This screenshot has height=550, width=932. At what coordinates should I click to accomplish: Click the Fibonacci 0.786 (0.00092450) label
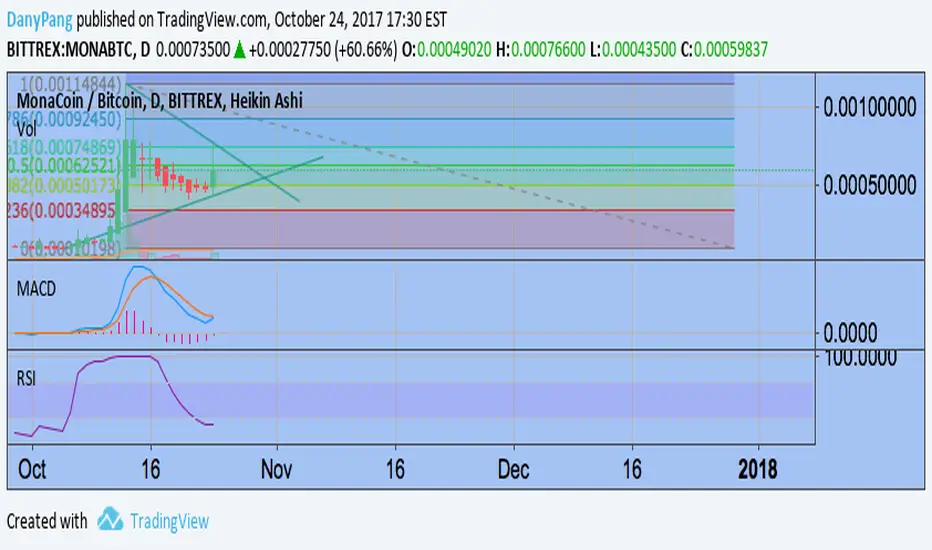pos(64,119)
